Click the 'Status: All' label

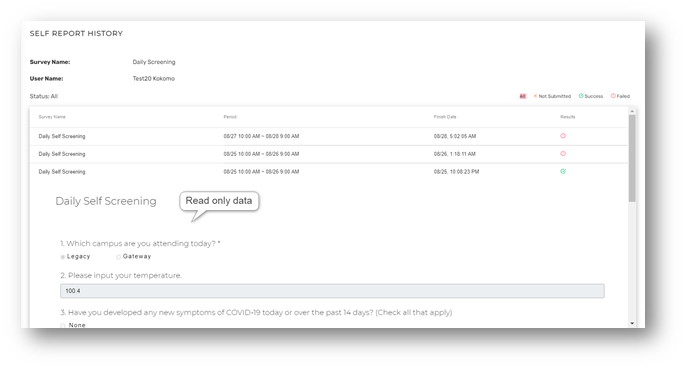(43, 96)
